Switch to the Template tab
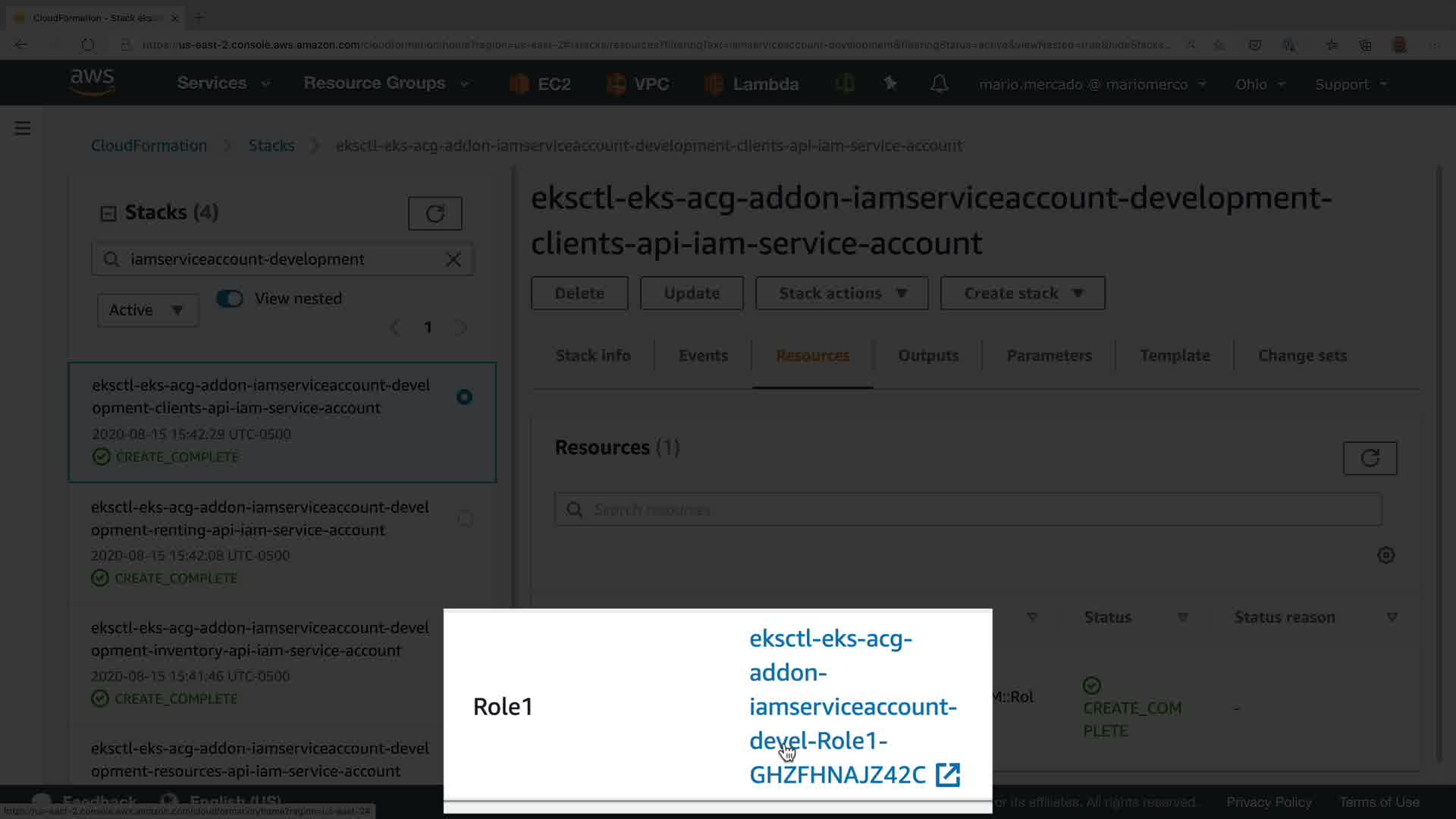Screen dimensions: 1456x819 click(x=1174, y=356)
